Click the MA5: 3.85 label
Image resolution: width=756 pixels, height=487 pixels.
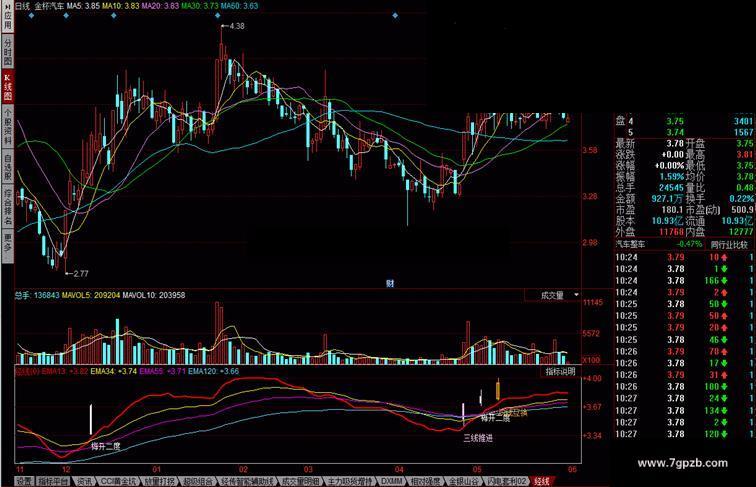pyautogui.click(x=83, y=6)
